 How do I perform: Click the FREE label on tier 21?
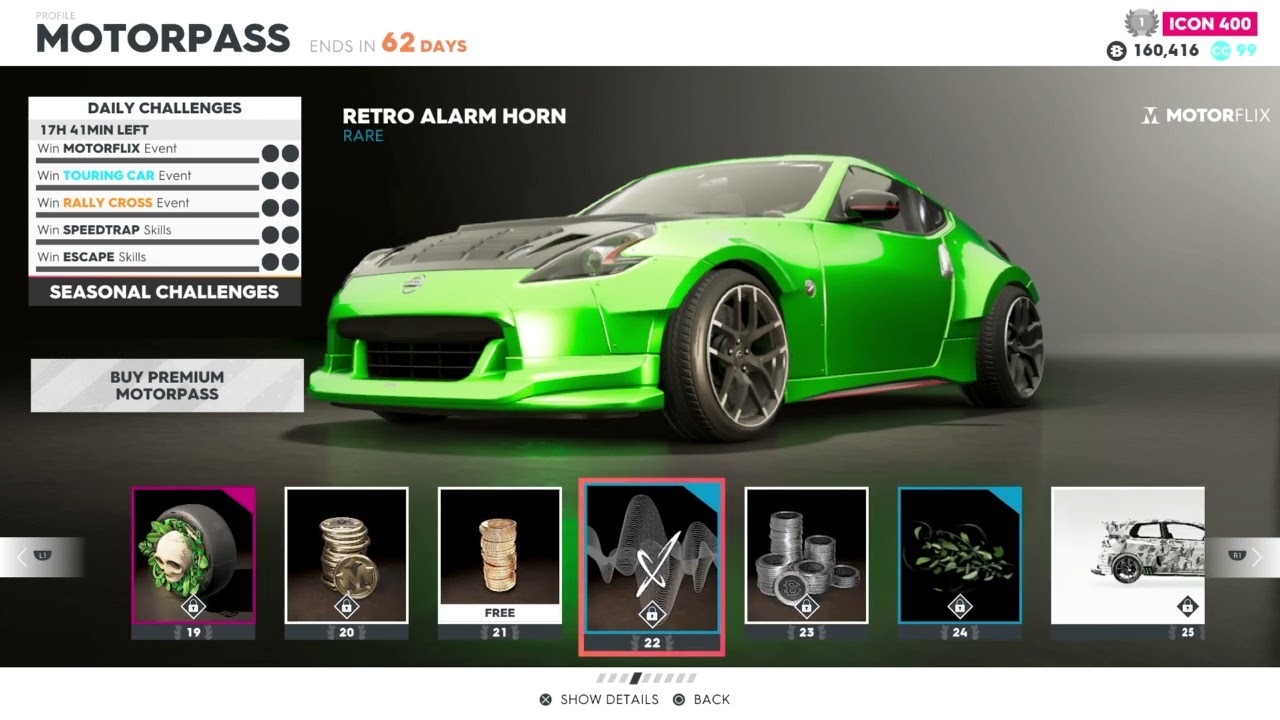click(499, 613)
